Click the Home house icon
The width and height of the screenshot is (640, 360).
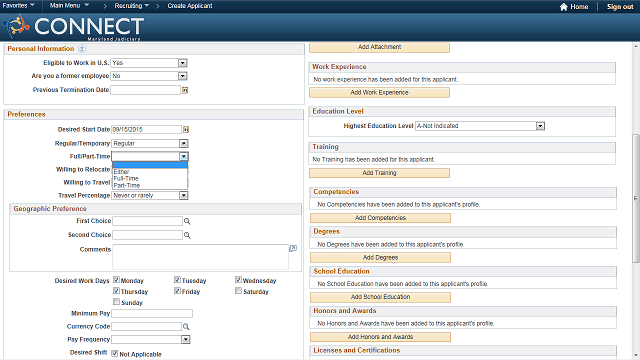point(564,7)
